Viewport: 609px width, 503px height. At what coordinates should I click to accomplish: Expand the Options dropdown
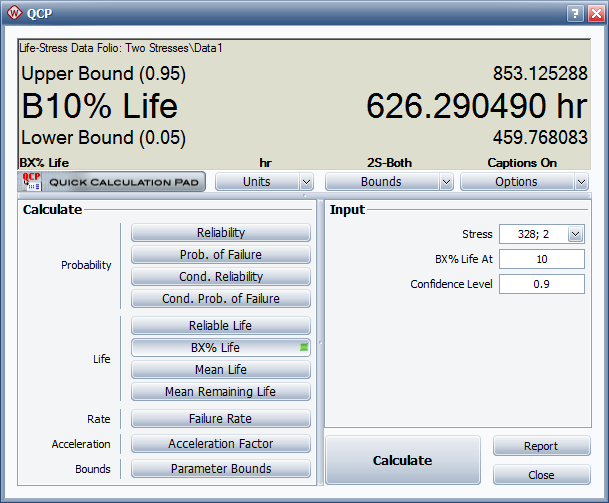tap(524, 182)
